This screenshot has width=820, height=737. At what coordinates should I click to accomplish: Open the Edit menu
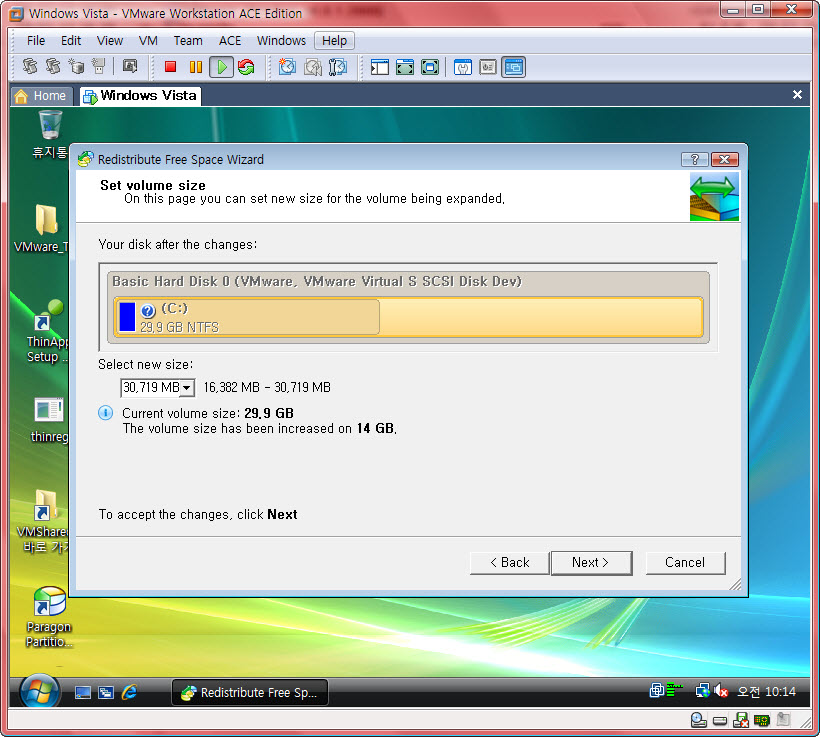click(x=71, y=41)
